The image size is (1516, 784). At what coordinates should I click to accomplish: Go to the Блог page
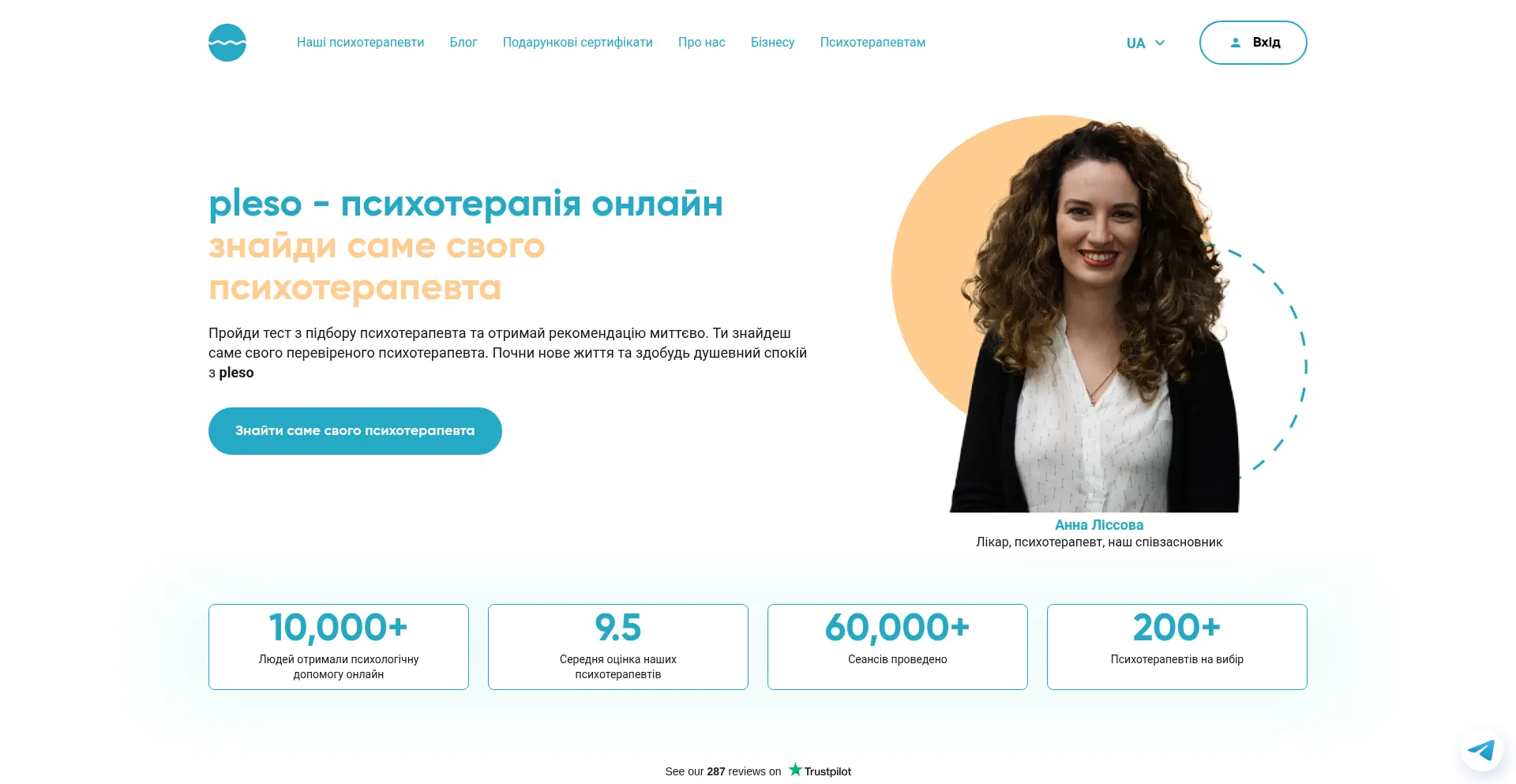pos(463,43)
